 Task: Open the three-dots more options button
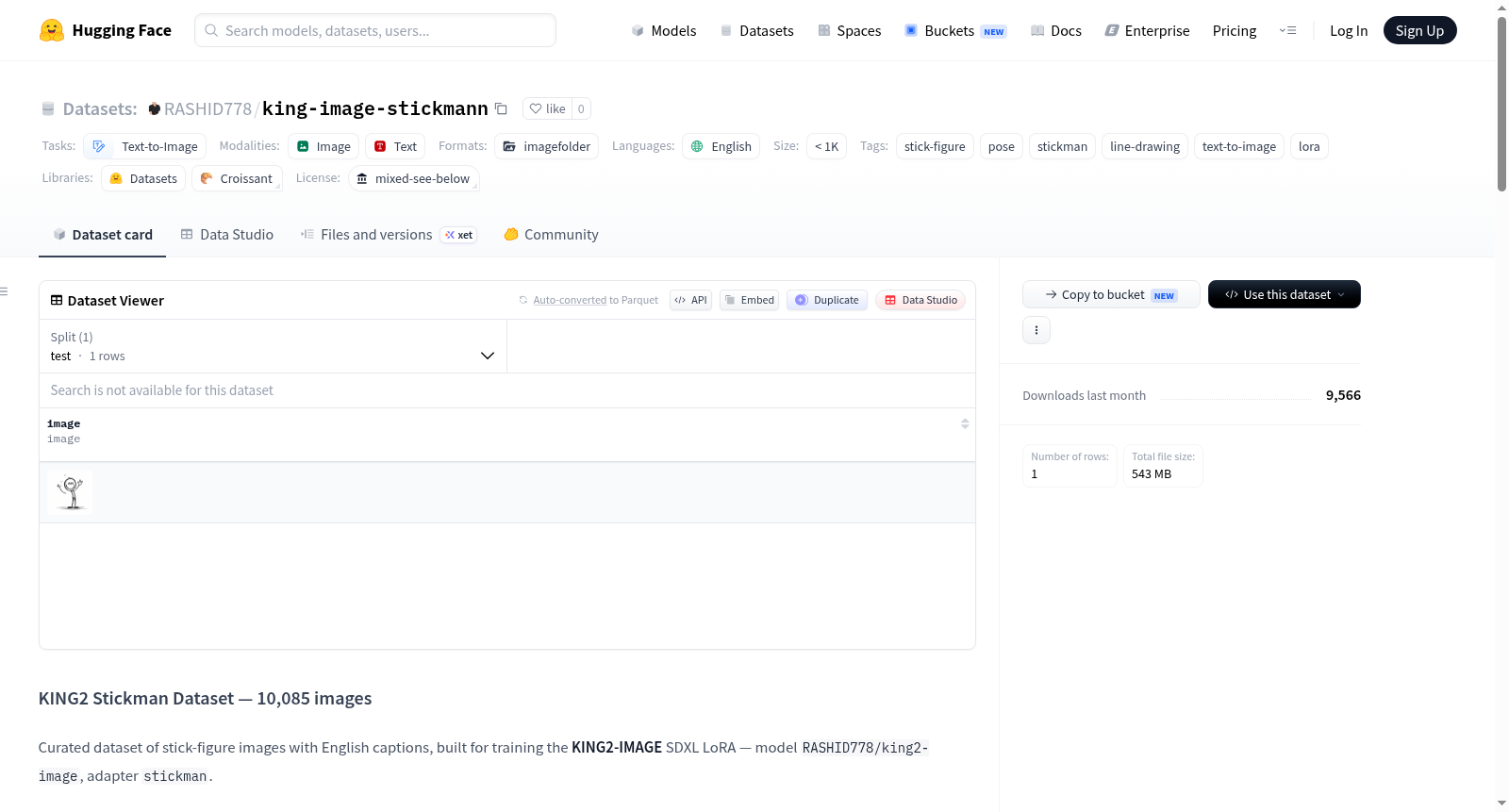[1036, 330]
